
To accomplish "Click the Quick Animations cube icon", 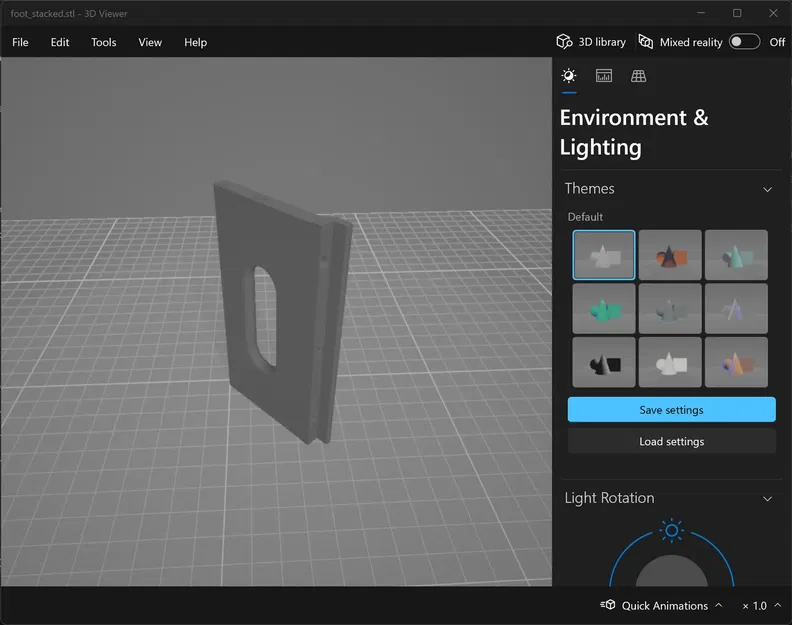I will tap(608, 605).
